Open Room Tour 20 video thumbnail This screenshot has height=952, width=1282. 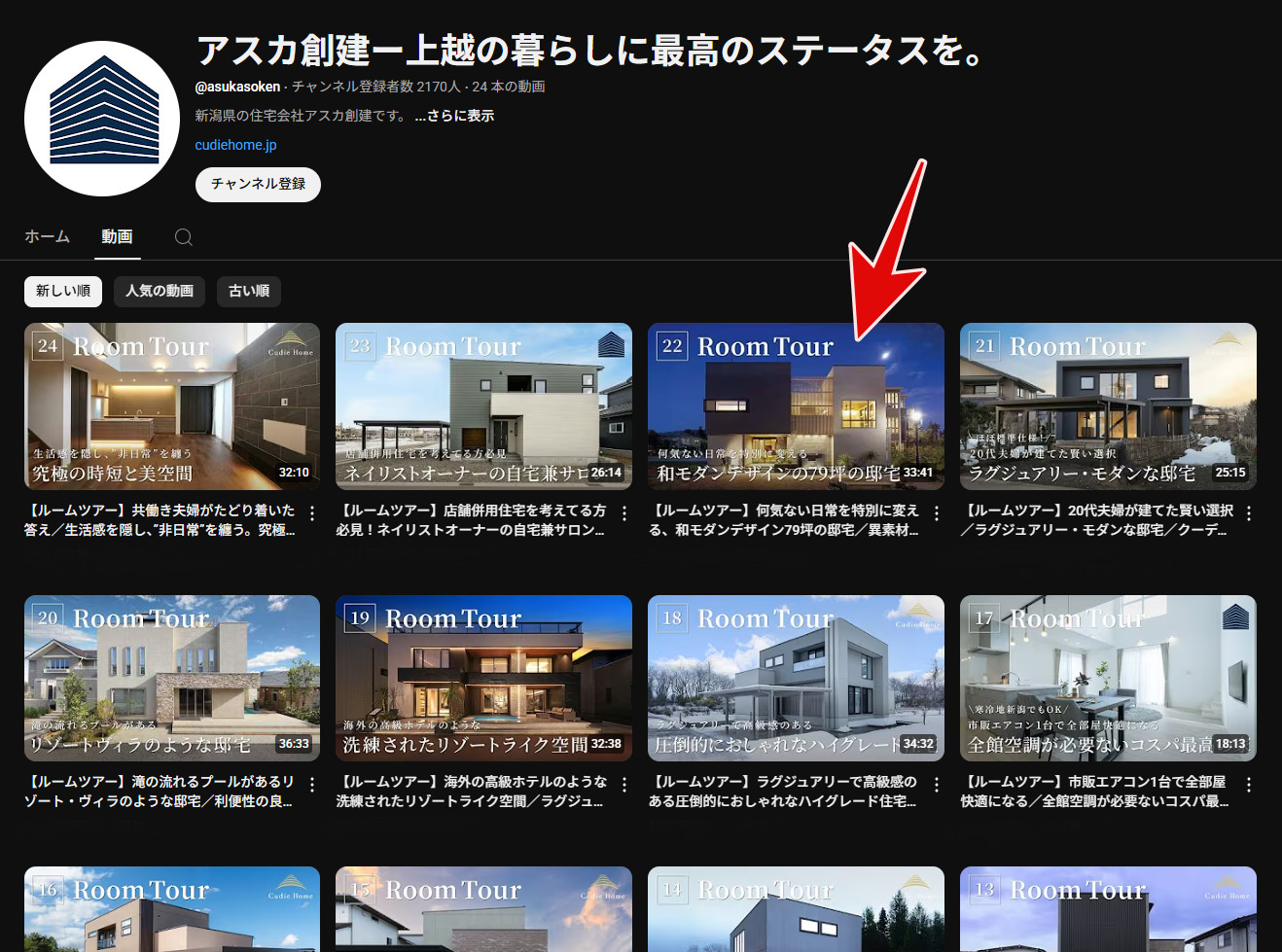click(x=172, y=678)
